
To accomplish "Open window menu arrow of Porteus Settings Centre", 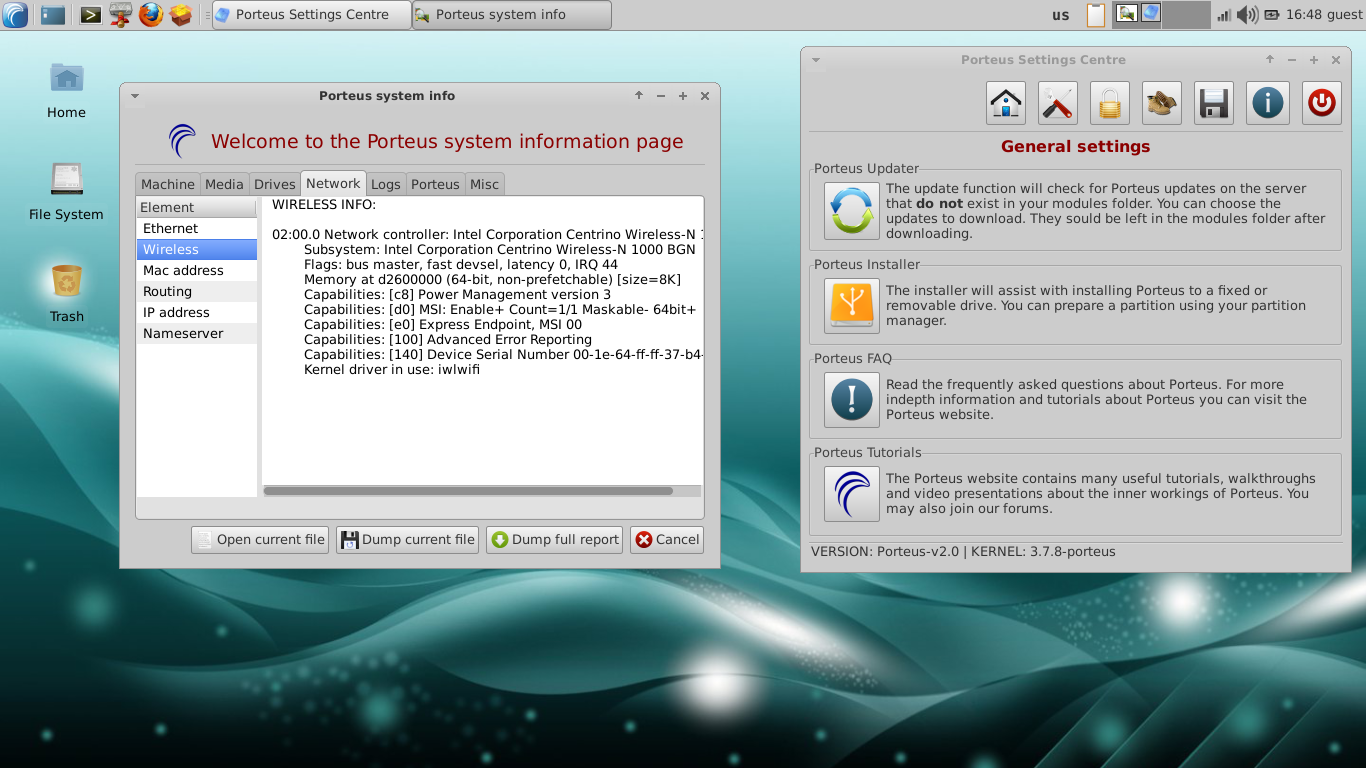I will coord(816,60).
